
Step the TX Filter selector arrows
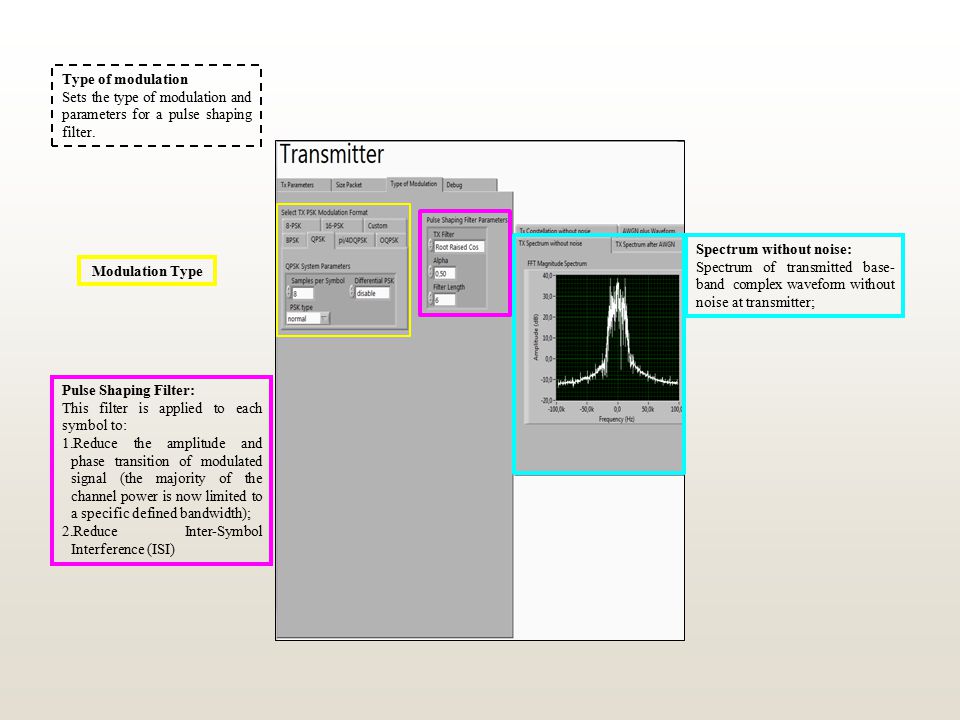(430, 246)
